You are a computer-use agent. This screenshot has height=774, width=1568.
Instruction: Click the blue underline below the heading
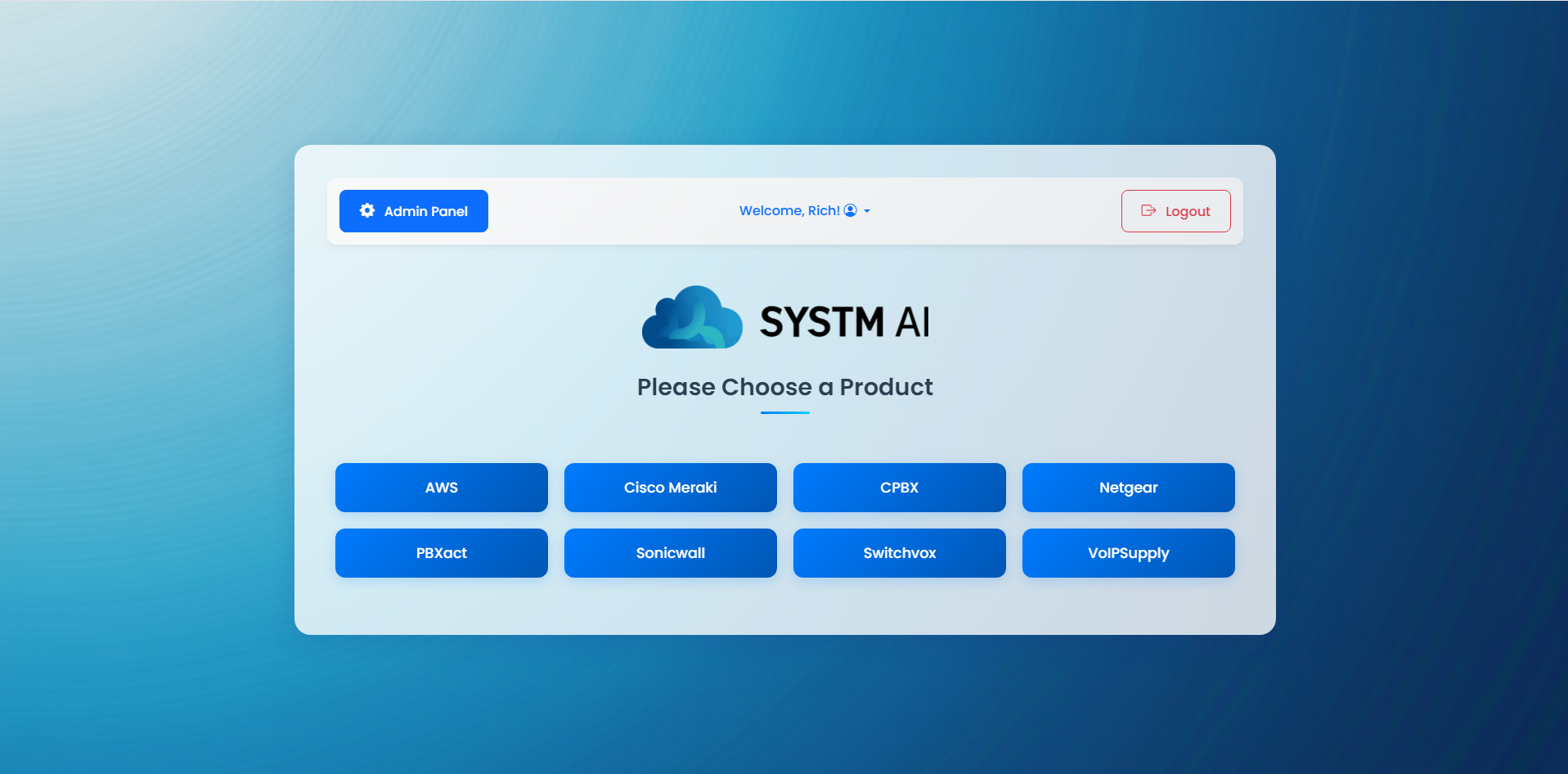point(784,412)
